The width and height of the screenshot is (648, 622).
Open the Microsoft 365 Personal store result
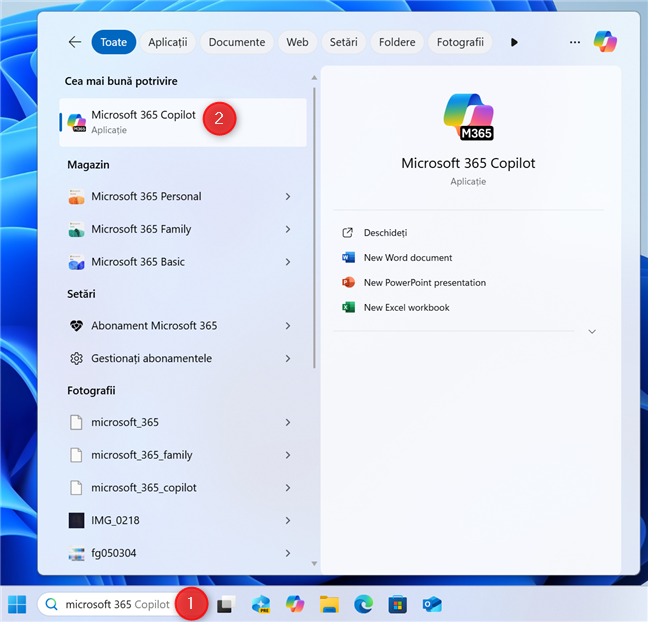pos(183,196)
